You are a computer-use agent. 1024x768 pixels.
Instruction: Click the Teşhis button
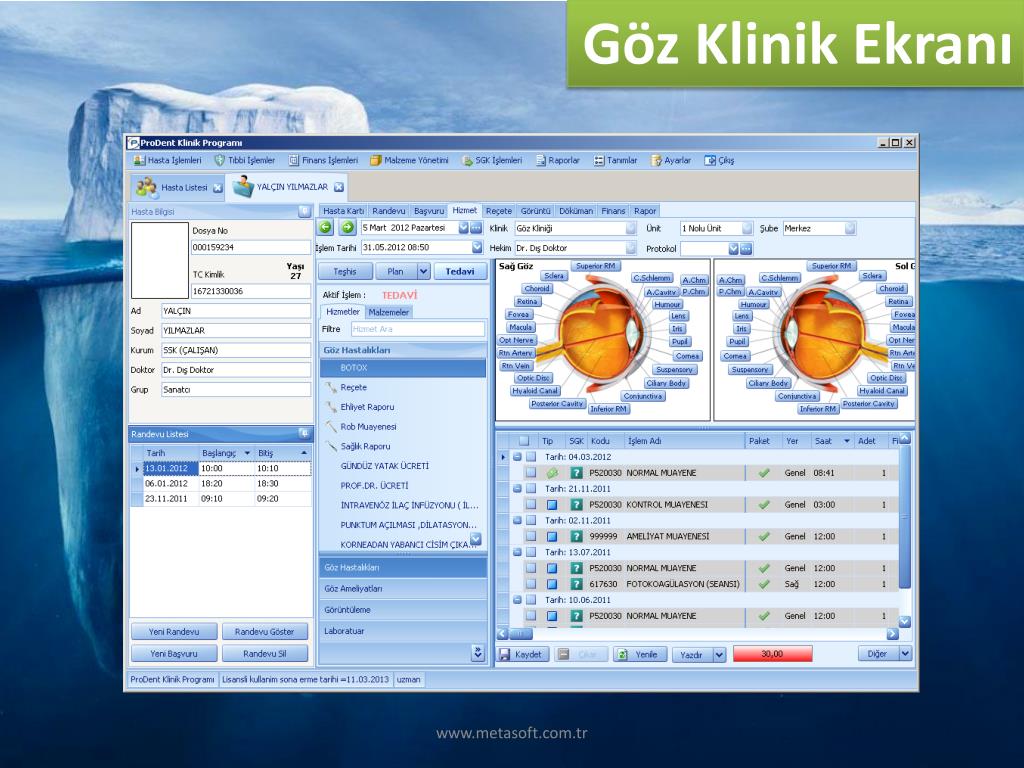(345, 272)
